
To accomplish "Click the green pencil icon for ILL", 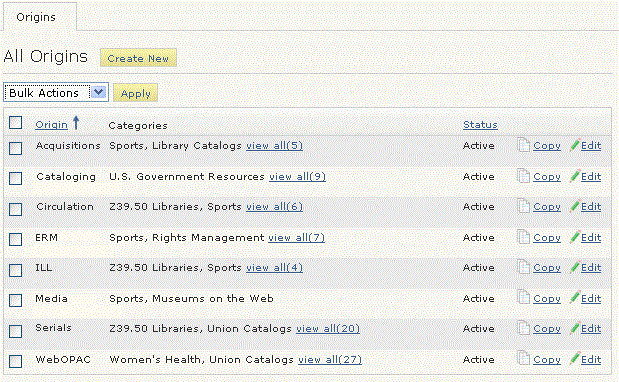I will tap(574, 267).
